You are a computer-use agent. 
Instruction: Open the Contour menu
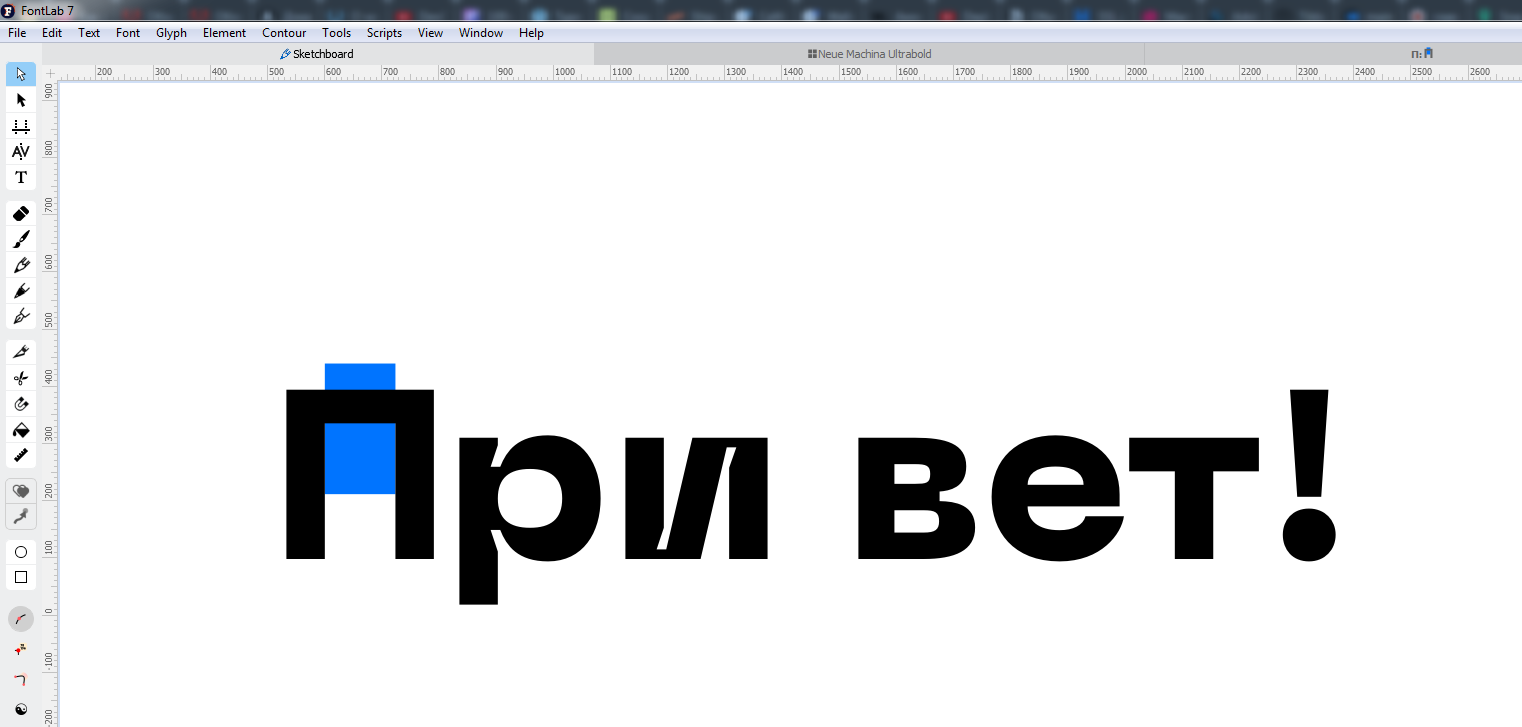click(284, 33)
